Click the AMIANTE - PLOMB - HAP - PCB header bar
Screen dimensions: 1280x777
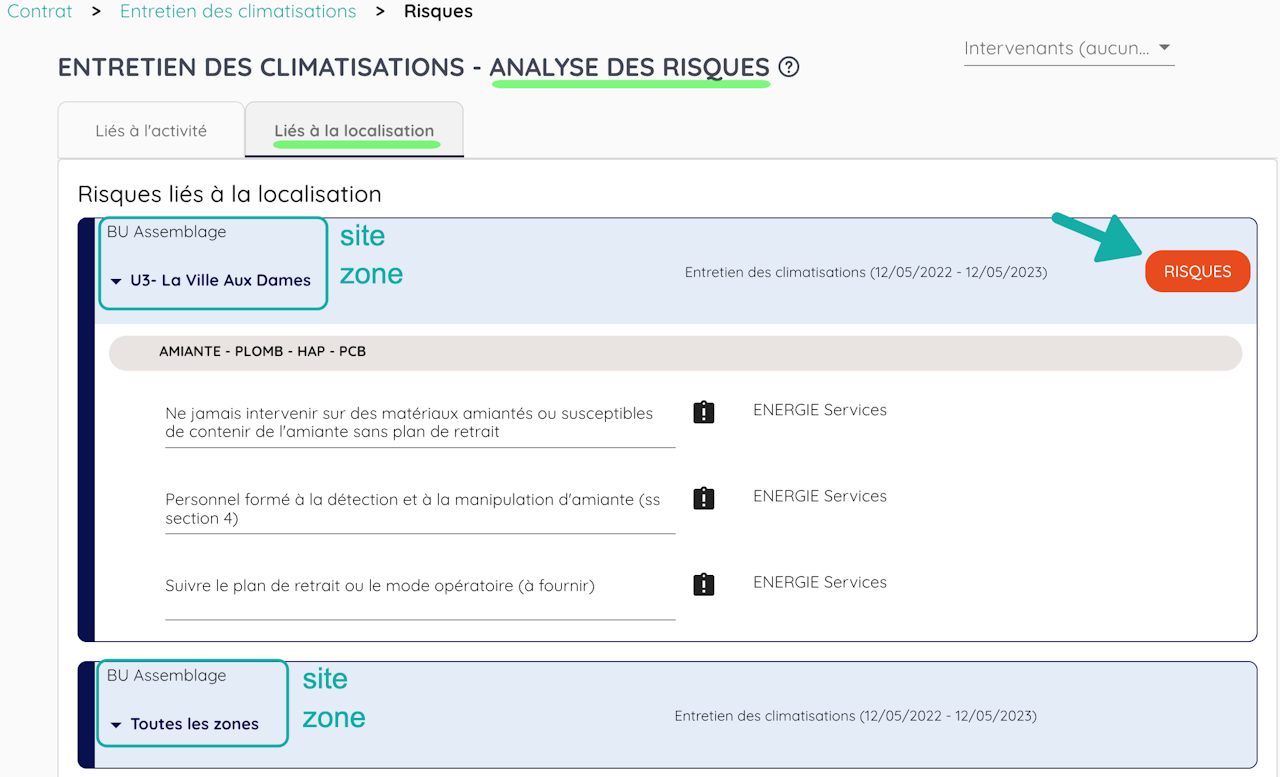[675, 352]
